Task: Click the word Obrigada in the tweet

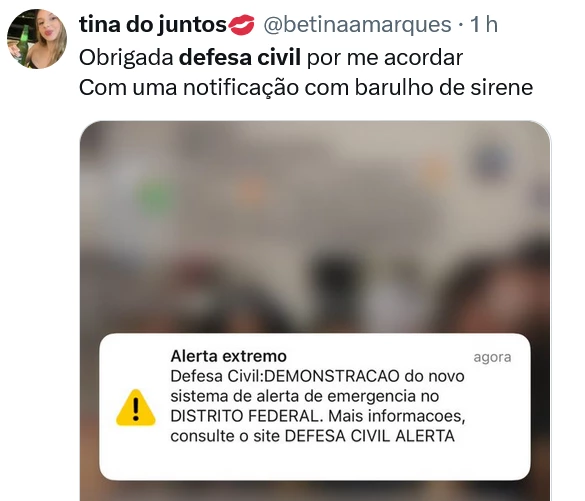Action: tap(126, 58)
